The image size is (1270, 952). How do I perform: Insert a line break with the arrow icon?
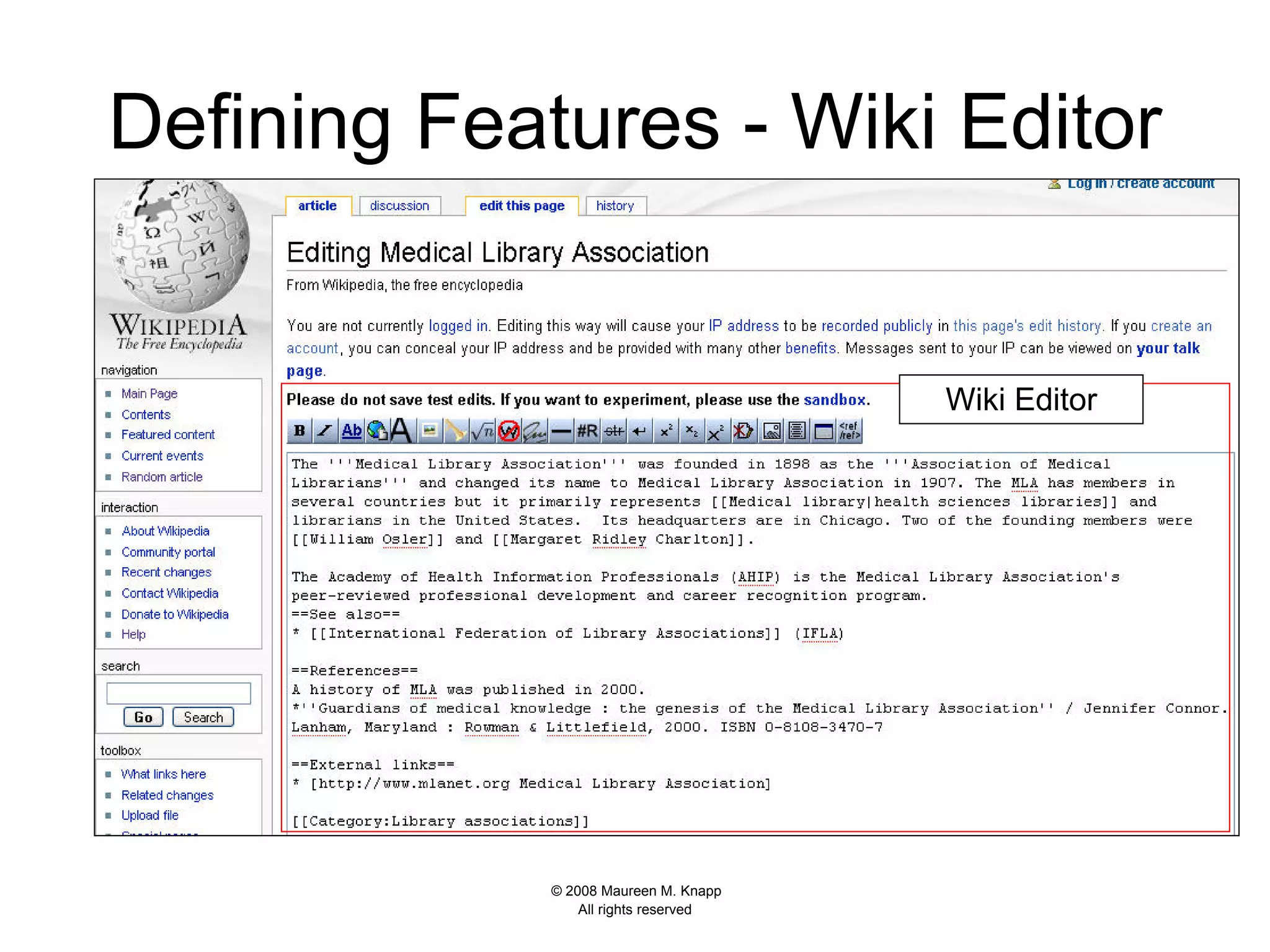coord(640,431)
